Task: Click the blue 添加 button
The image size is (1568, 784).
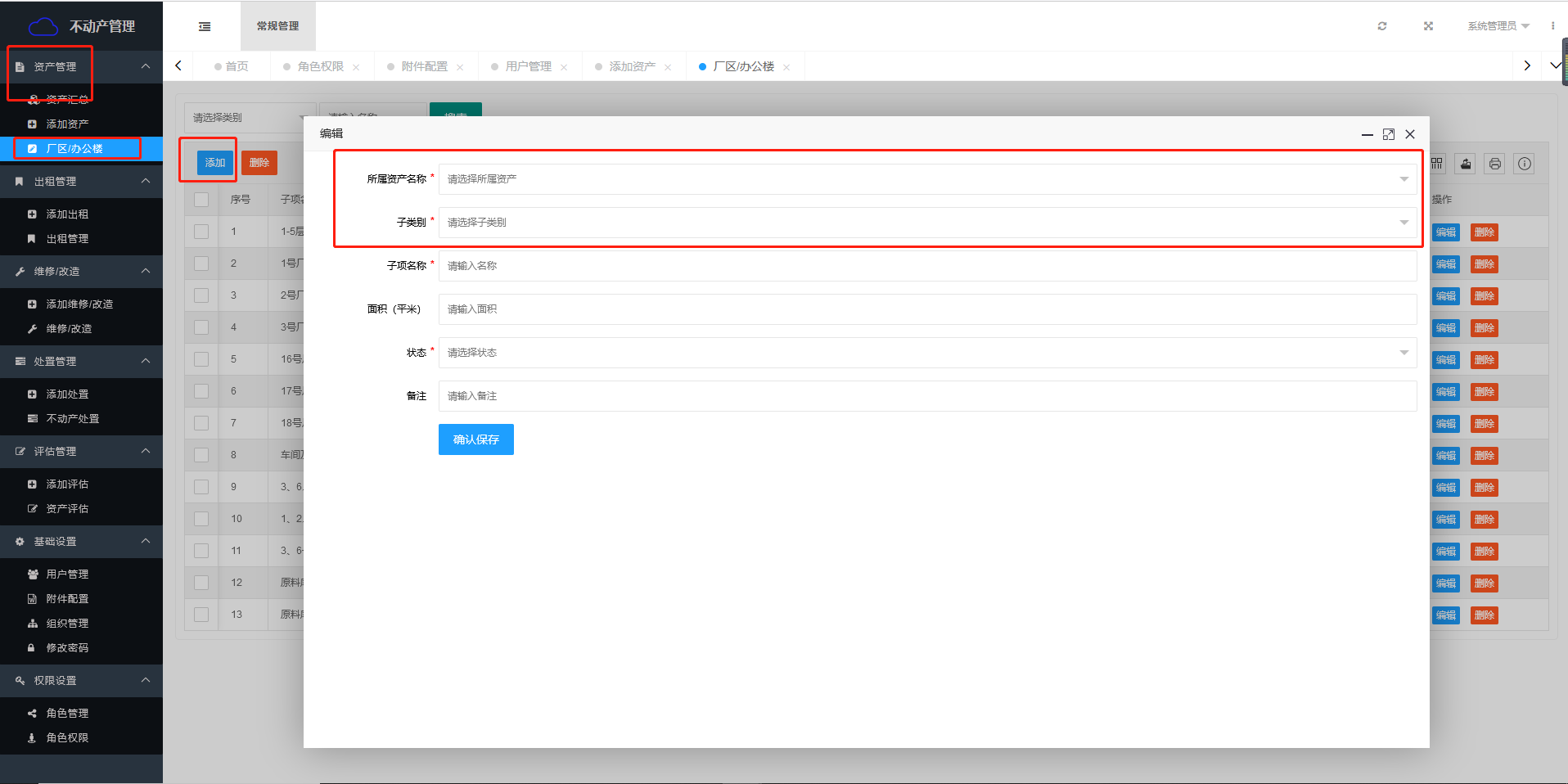Action: pyautogui.click(x=215, y=163)
